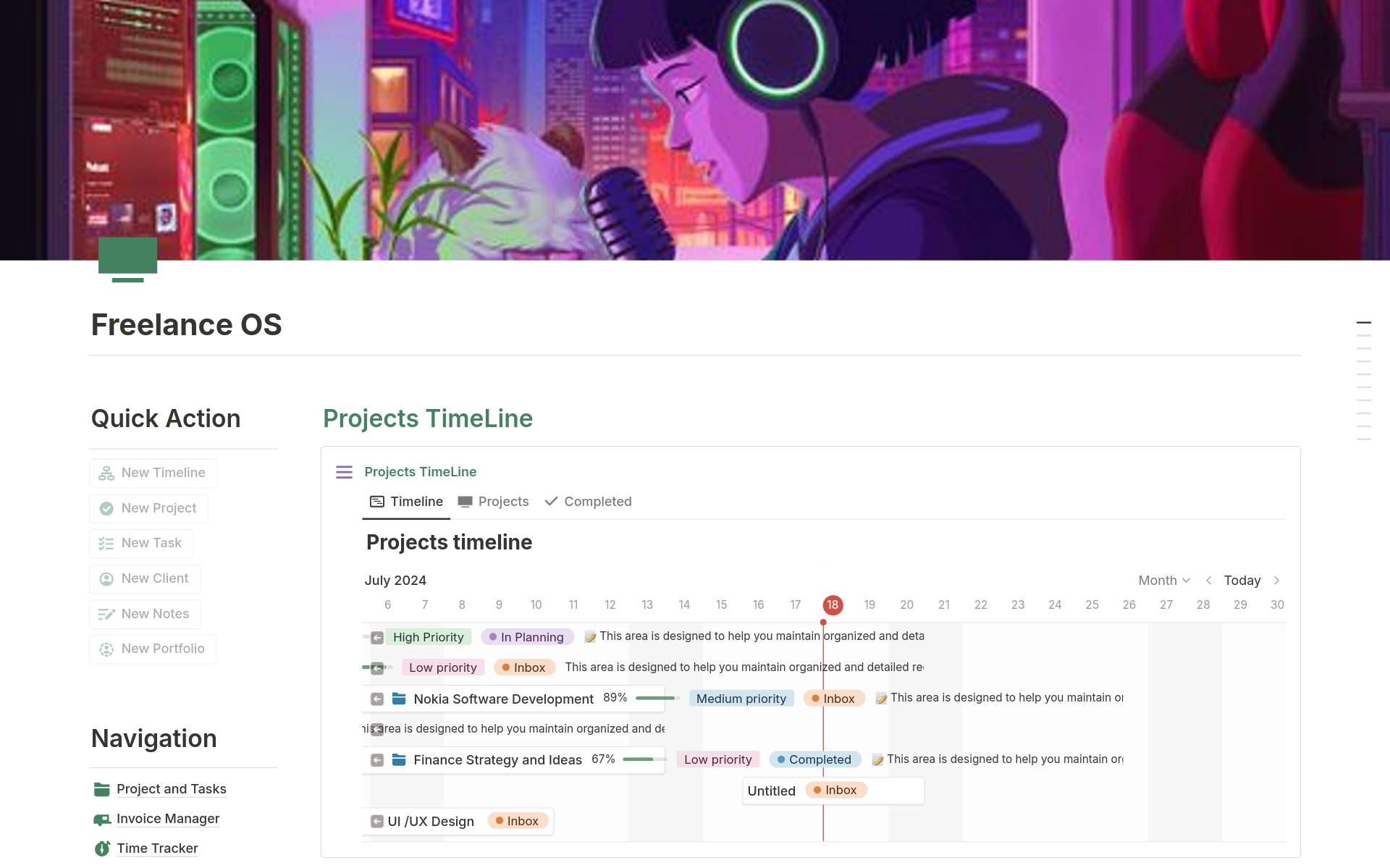
Task: Click the date 18 today marker
Action: 833,604
